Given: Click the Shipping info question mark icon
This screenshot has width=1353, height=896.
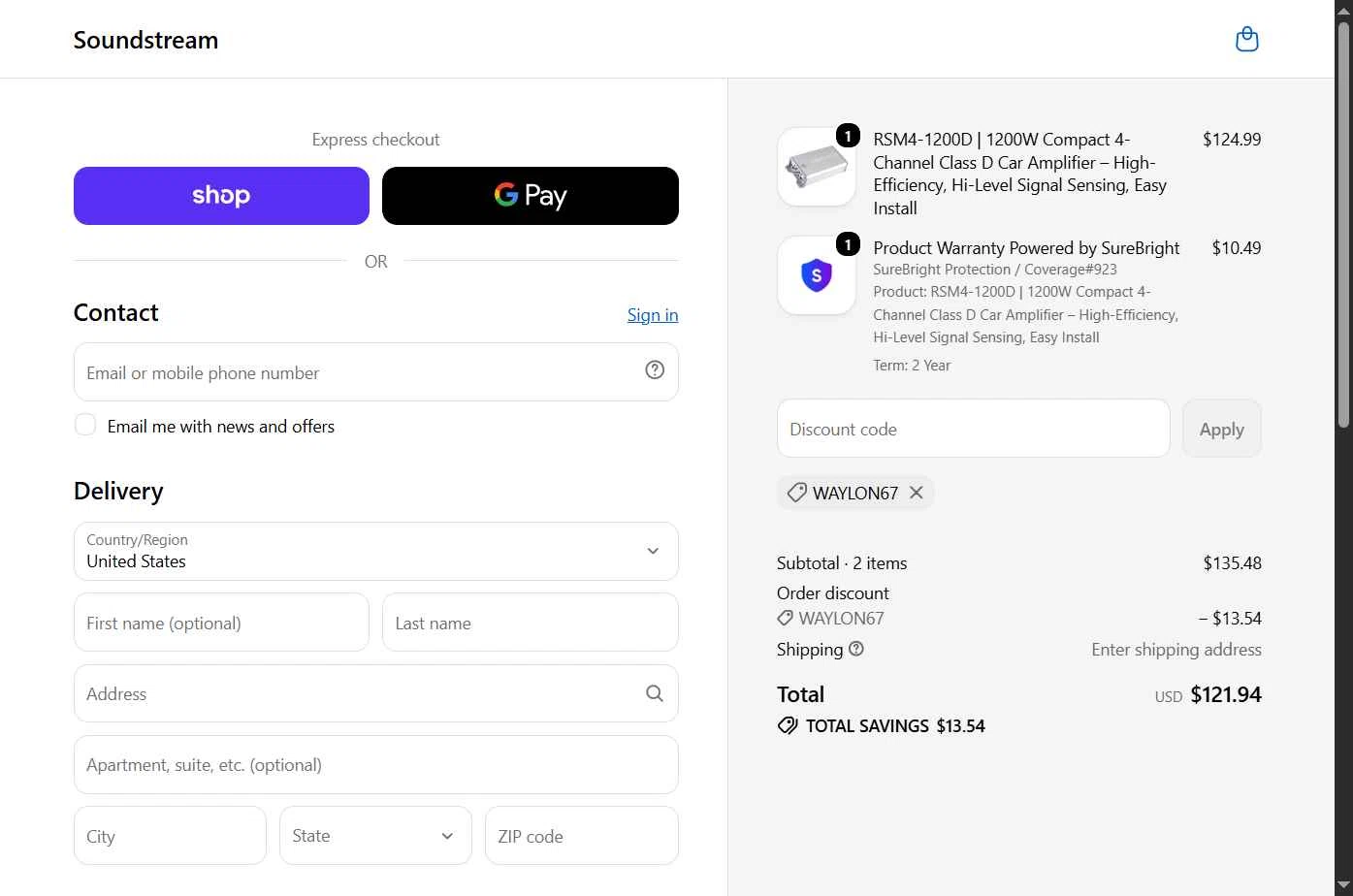Looking at the screenshot, I should (856, 650).
